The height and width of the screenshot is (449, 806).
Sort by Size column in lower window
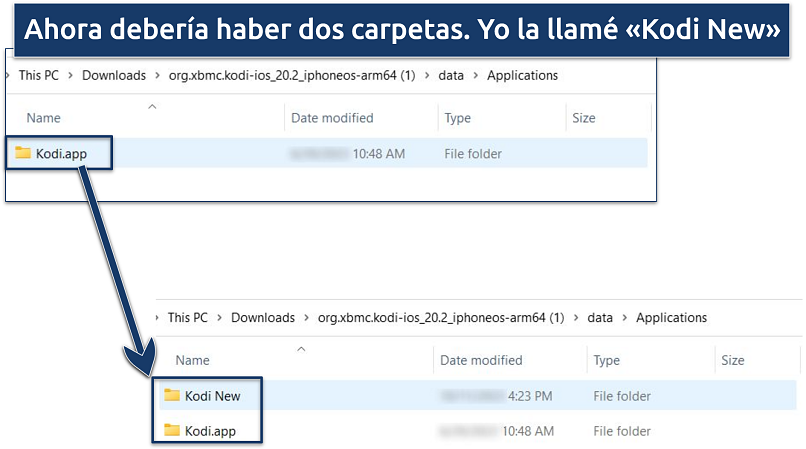pyautogui.click(x=733, y=360)
